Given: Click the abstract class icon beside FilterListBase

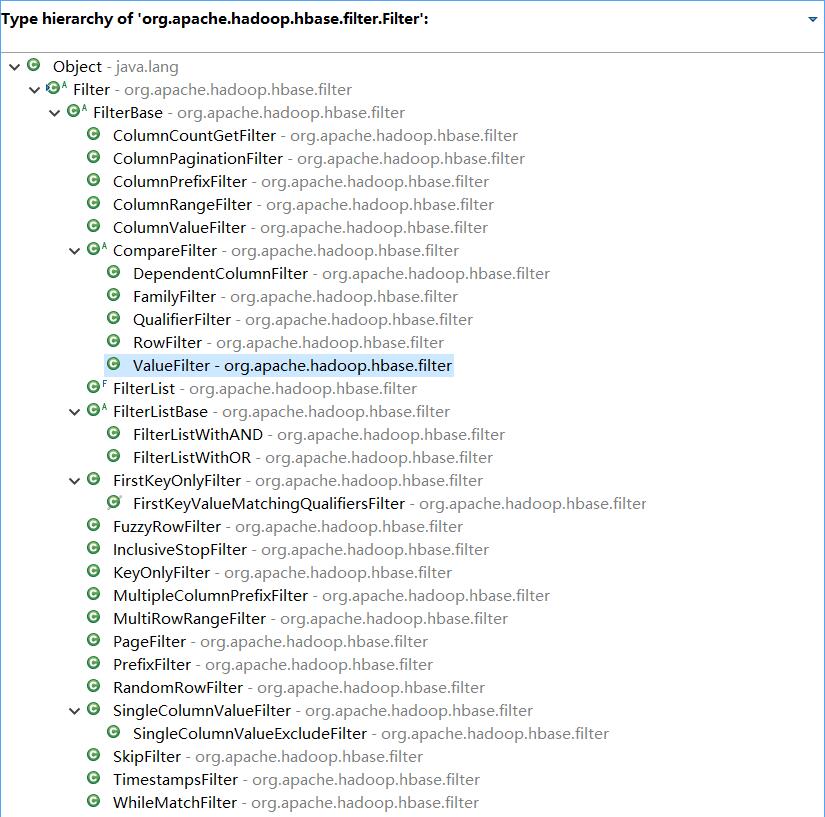Looking at the screenshot, I should pyautogui.click(x=96, y=410).
